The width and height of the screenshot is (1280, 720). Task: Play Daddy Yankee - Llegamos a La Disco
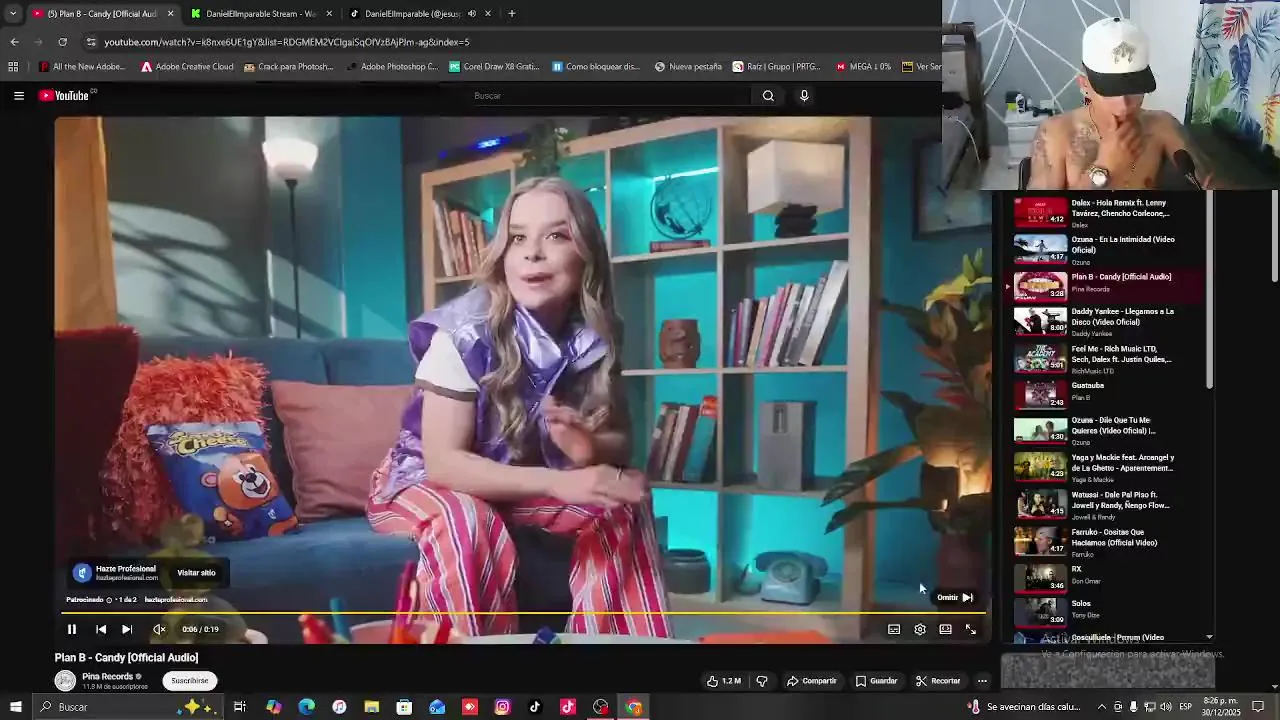[x=1105, y=322]
